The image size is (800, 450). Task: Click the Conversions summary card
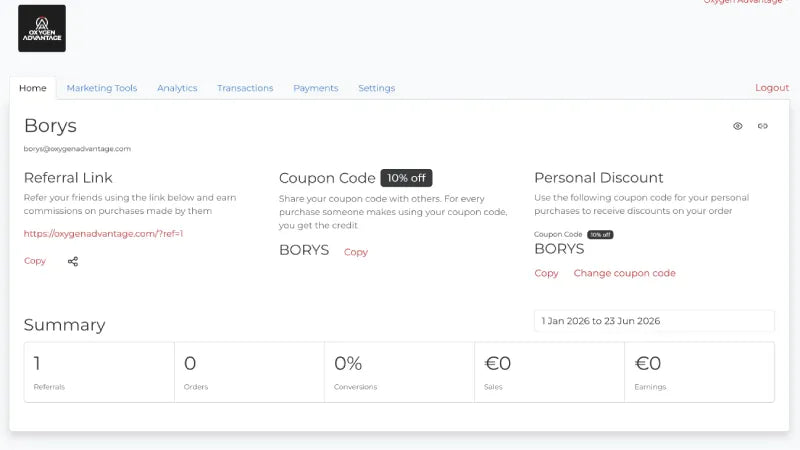pyautogui.click(x=399, y=372)
